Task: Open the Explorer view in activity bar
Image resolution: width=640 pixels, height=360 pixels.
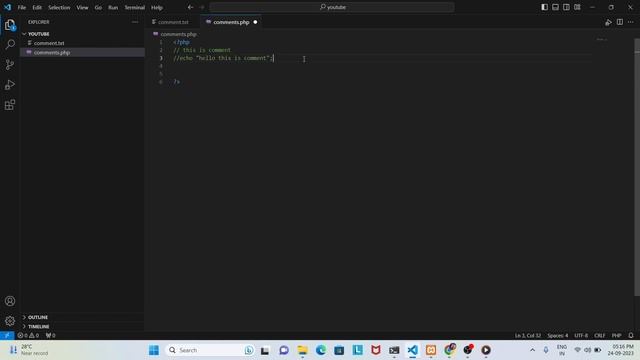Action: tap(10, 25)
